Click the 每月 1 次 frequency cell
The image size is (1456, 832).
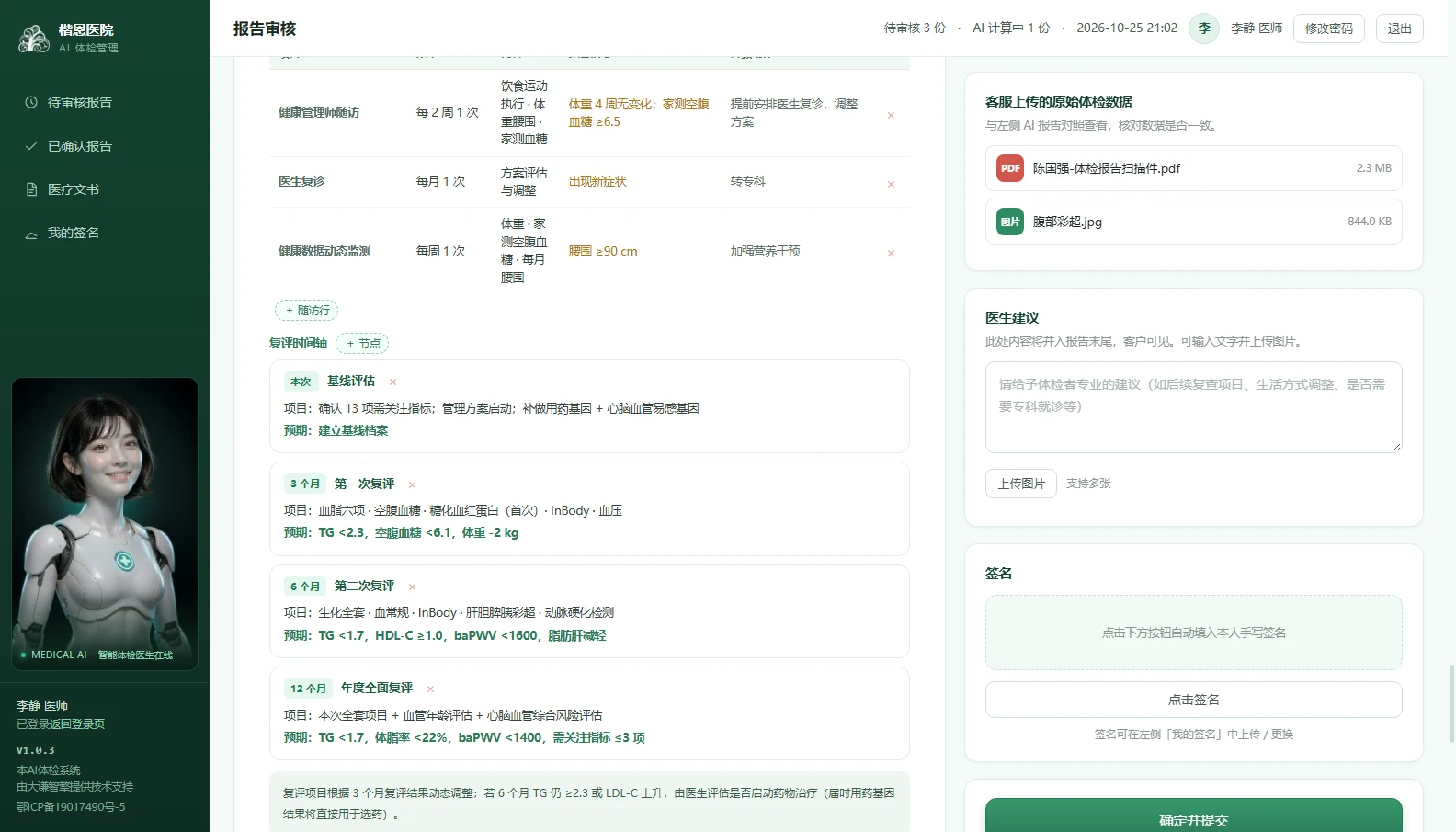440,182
